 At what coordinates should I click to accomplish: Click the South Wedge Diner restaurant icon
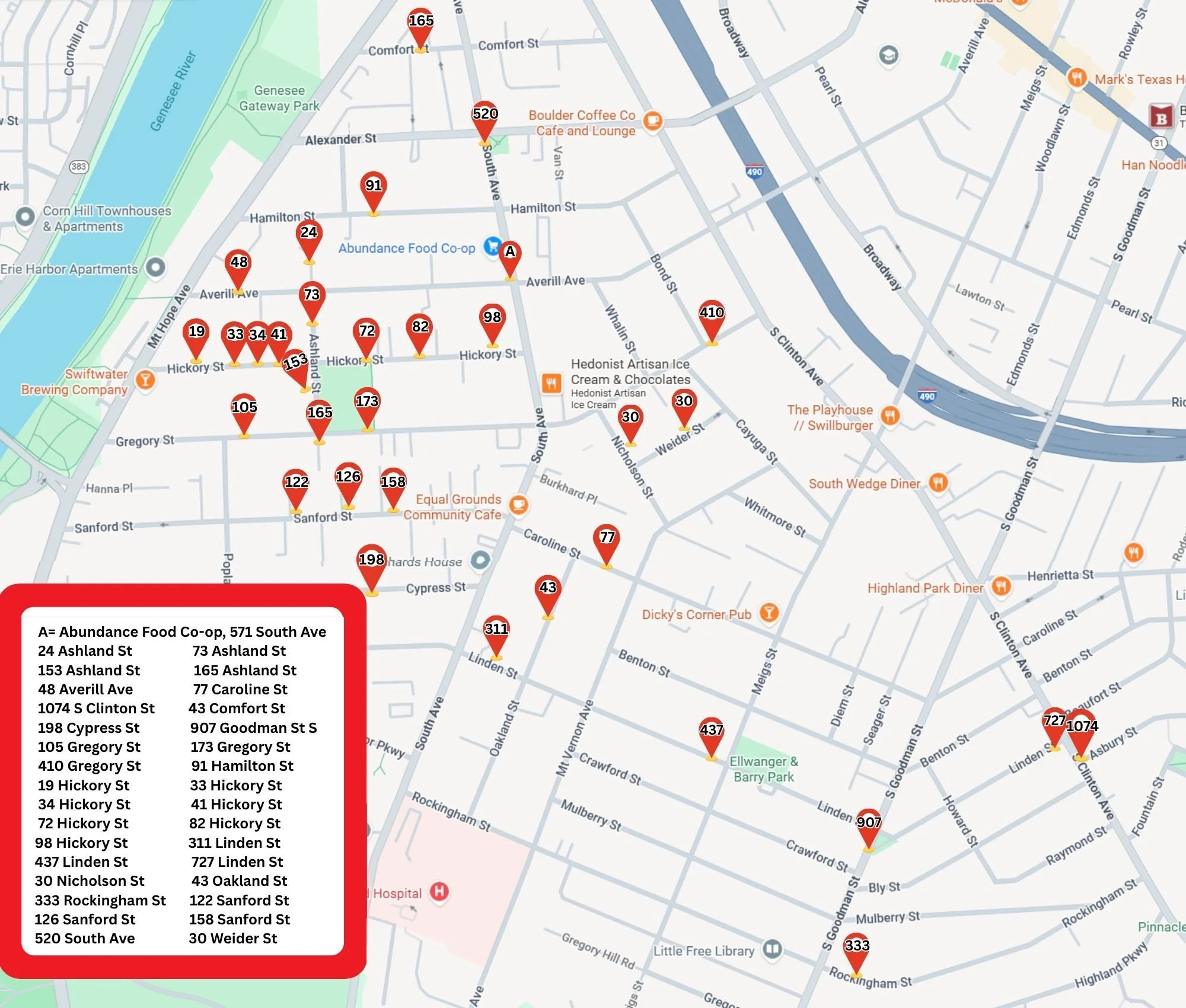pos(938,483)
